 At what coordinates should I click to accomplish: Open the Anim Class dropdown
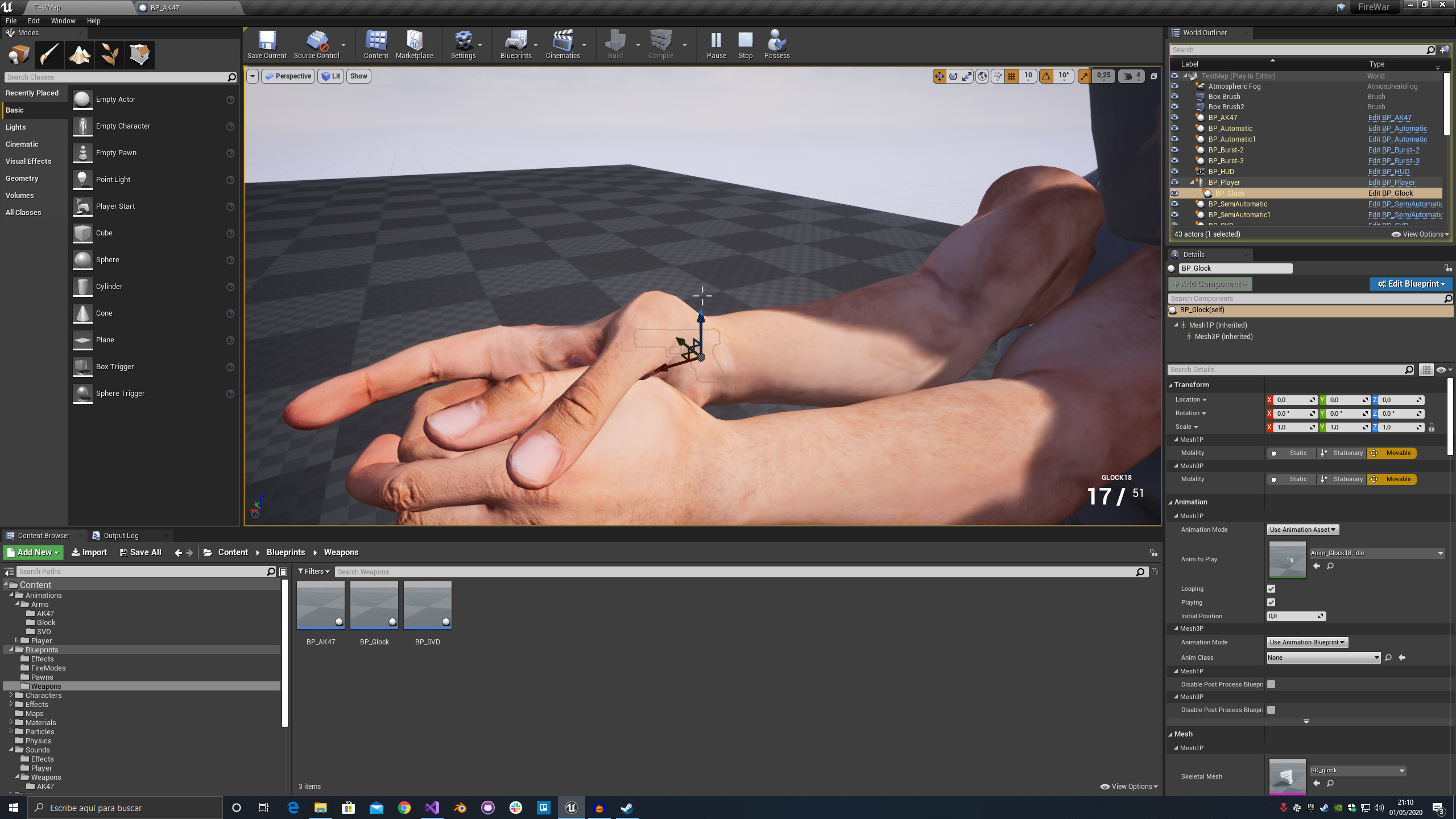[x=1323, y=657]
